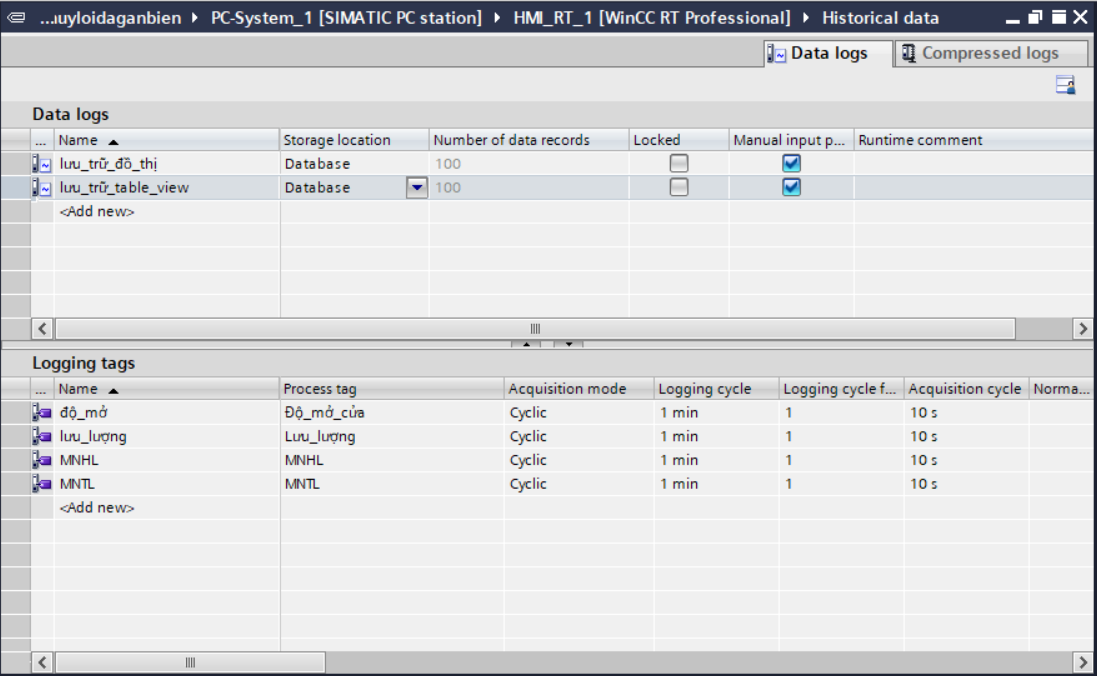The width and height of the screenshot is (1097, 676).
Task: Click Add new in Data logs table
Action: coord(97,212)
